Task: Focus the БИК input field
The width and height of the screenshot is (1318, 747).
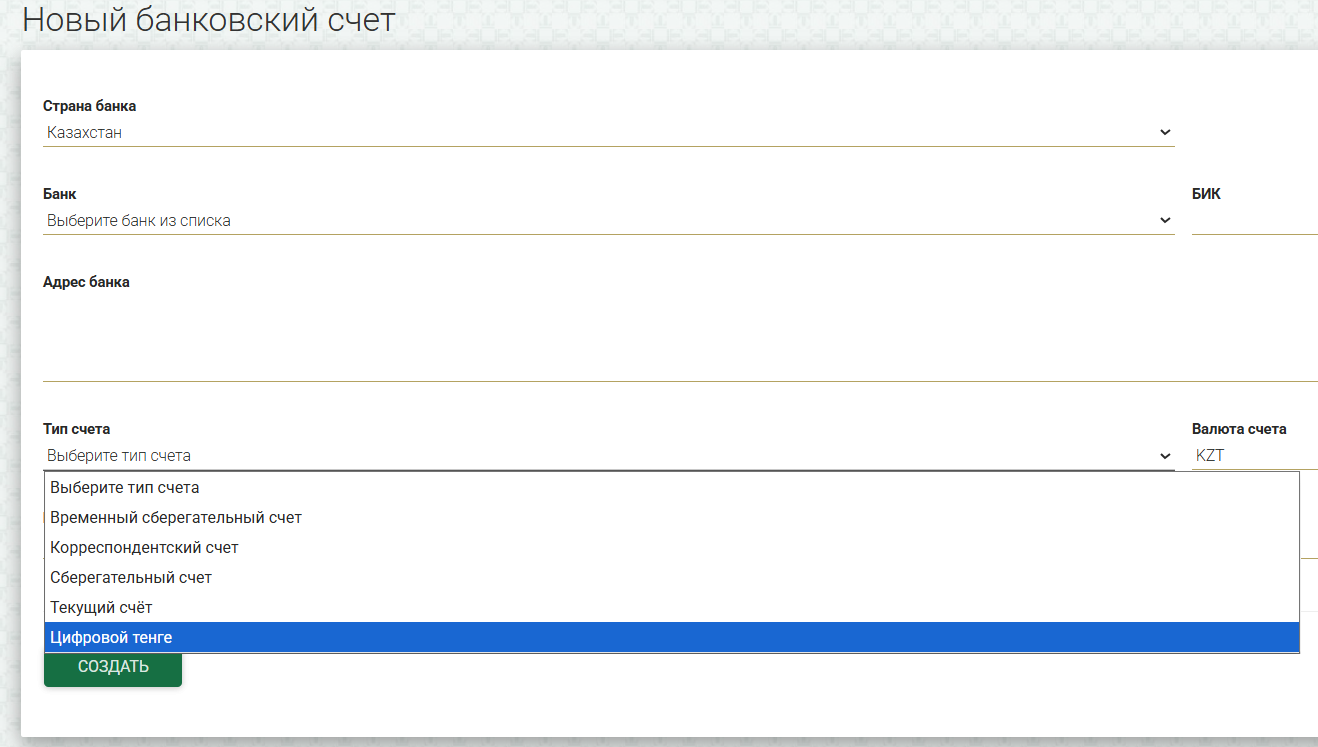Action: coord(1254,220)
